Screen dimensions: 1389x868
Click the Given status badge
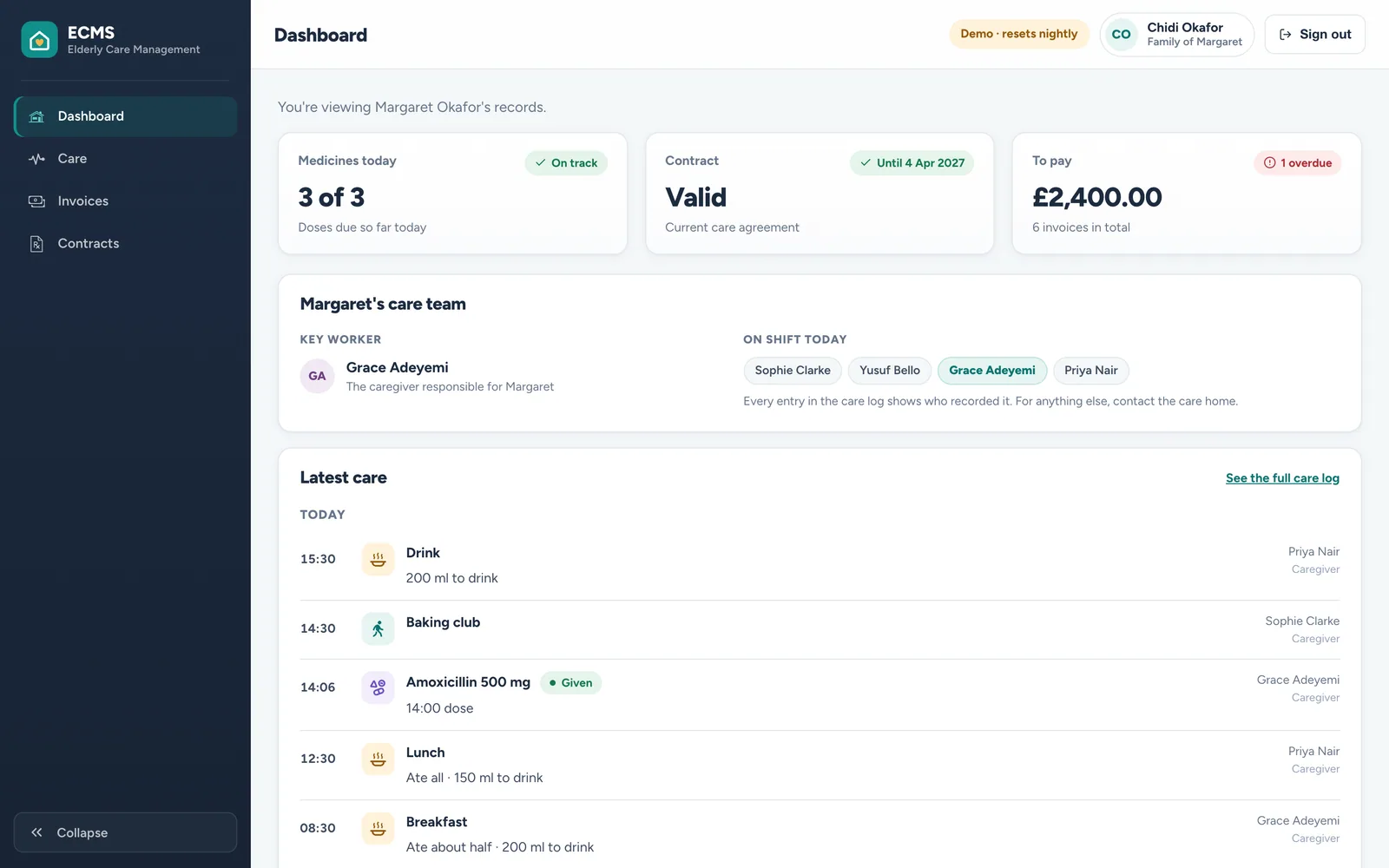[x=570, y=683]
